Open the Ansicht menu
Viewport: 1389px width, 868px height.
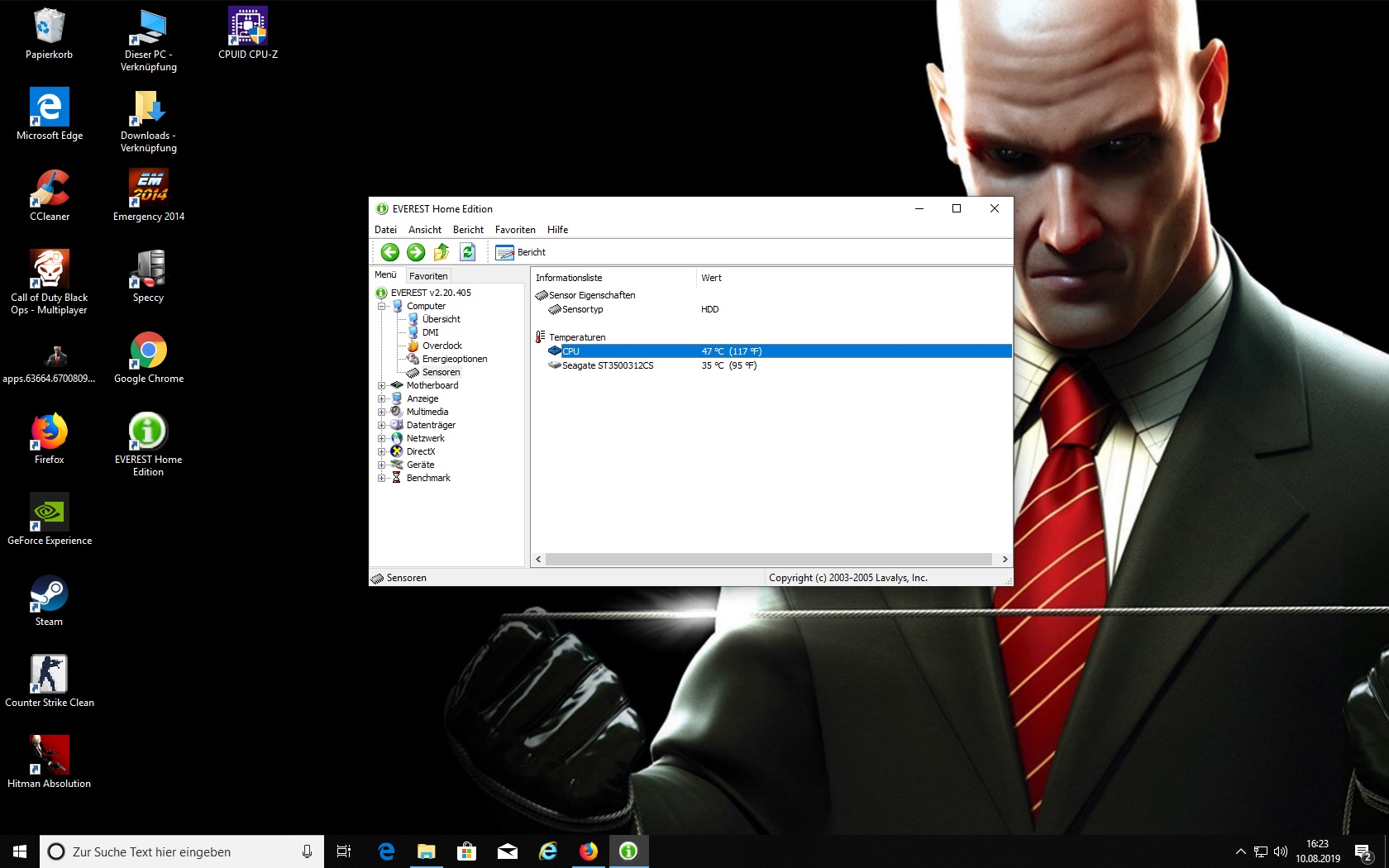coord(425,230)
